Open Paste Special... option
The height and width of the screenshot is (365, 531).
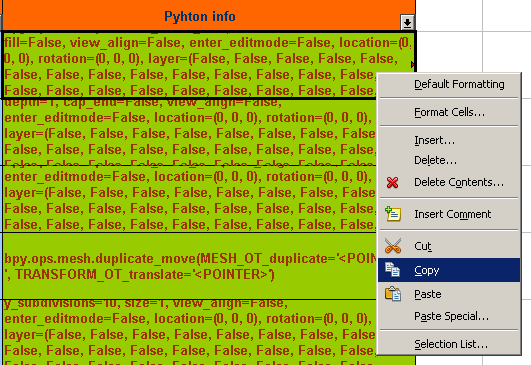click(449, 316)
